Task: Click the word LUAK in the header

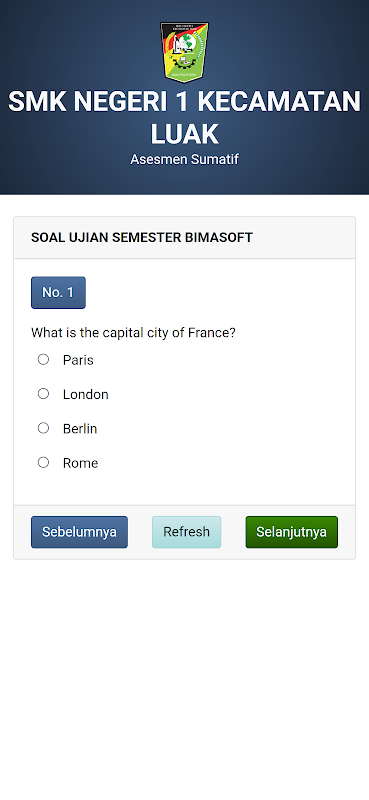Action: (x=184, y=134)
